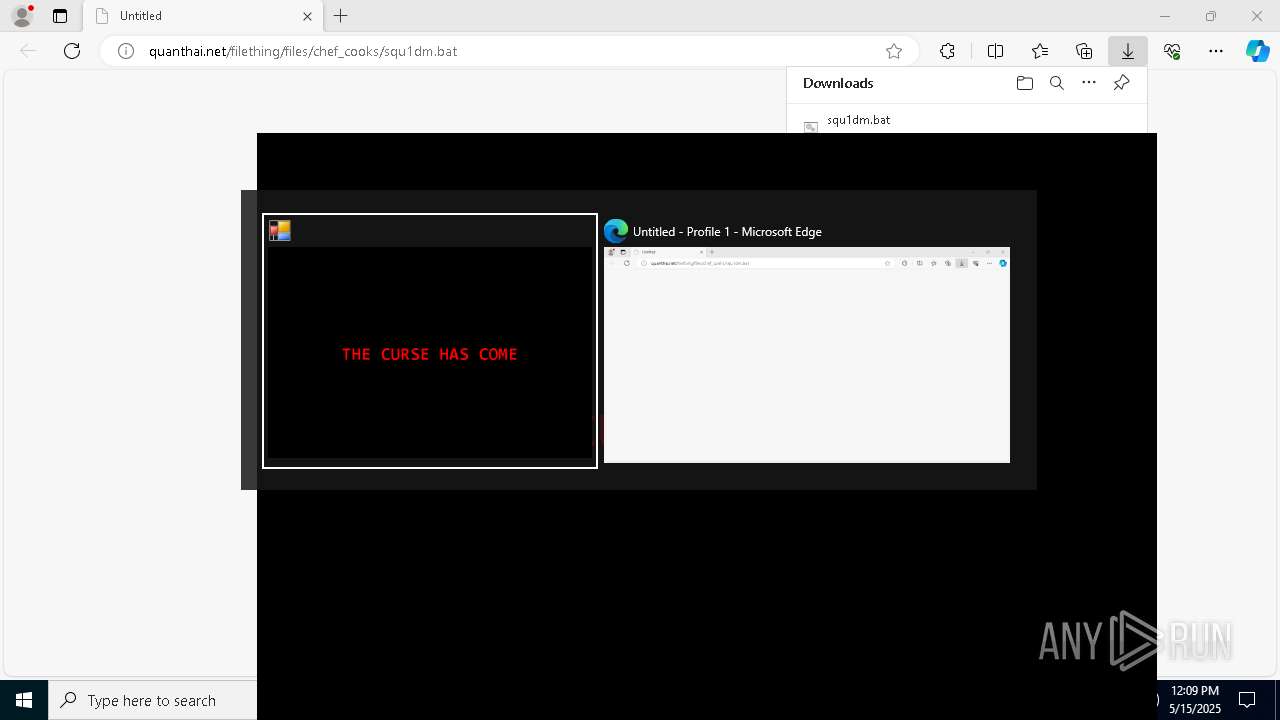The image size is (1280, 720).
Task: Open the Edge profile icon
Action: click(x=22, y=16)
